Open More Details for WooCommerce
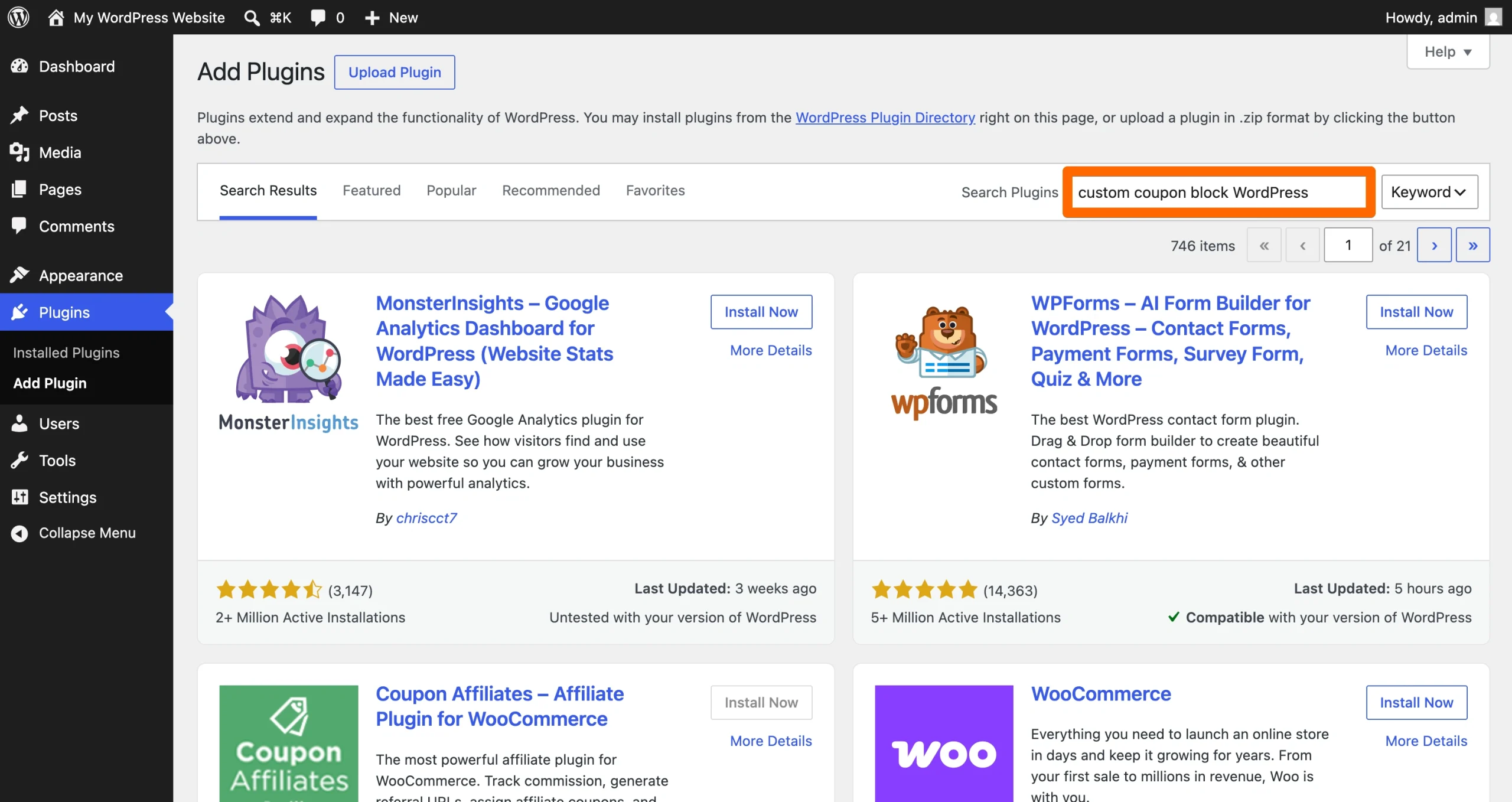 point(1426,741)
